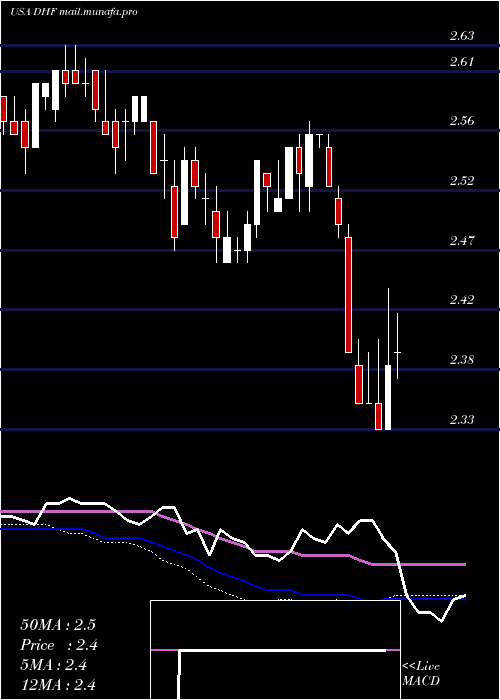
Task: Click the '5MA : 2.4' legend entry
Action: click(x=54, y=665)
